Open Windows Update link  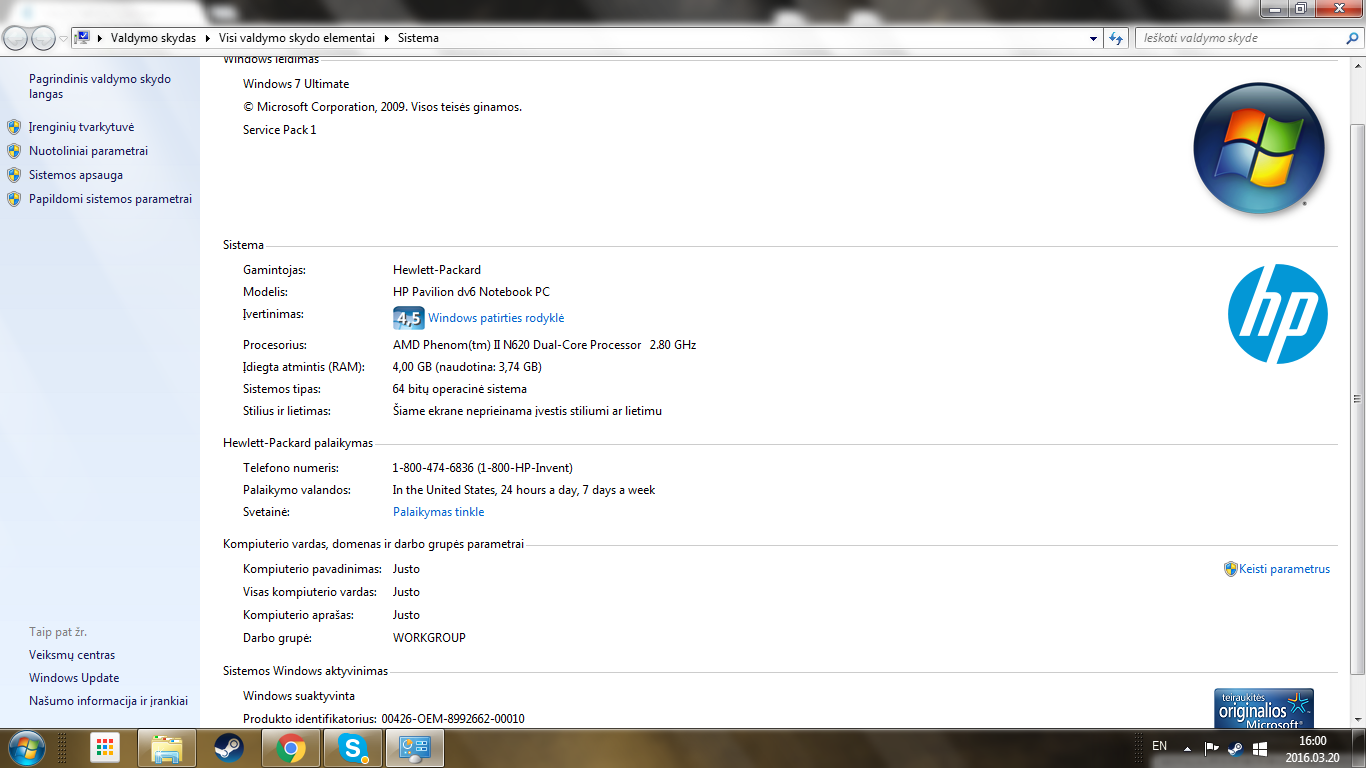74,678
